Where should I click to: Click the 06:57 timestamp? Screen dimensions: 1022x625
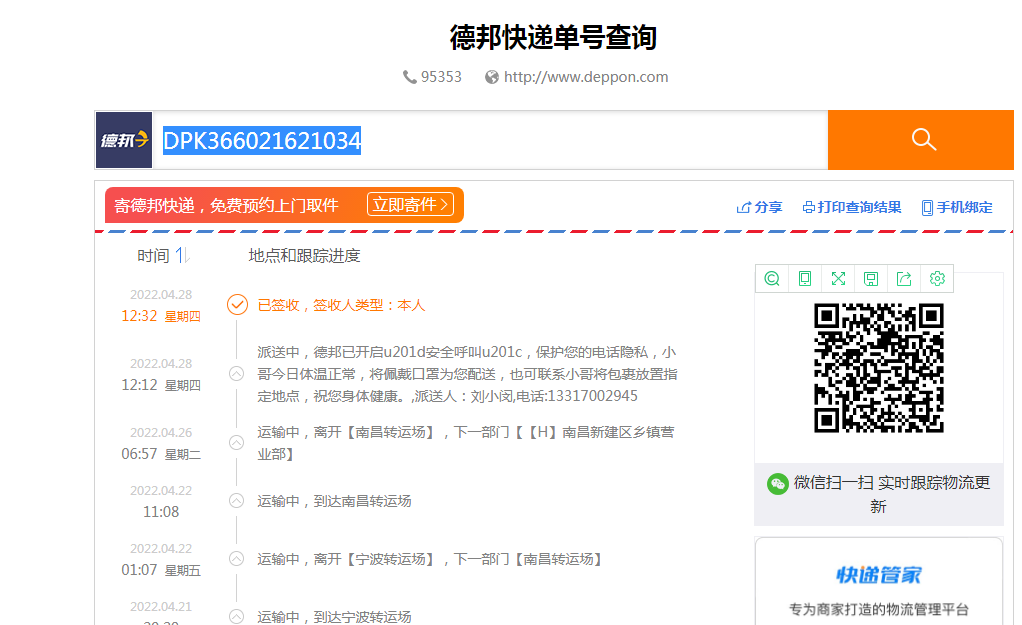click(139, 454)
